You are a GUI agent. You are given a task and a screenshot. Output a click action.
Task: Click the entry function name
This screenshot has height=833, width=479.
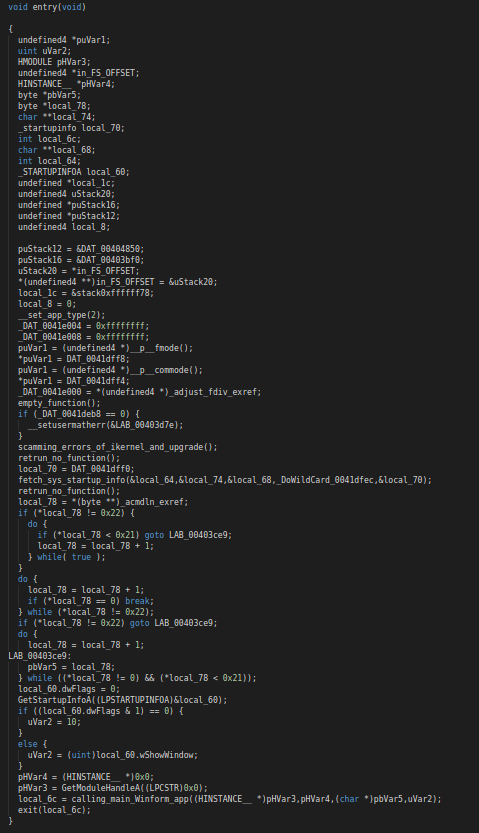(x=45, y=7)
